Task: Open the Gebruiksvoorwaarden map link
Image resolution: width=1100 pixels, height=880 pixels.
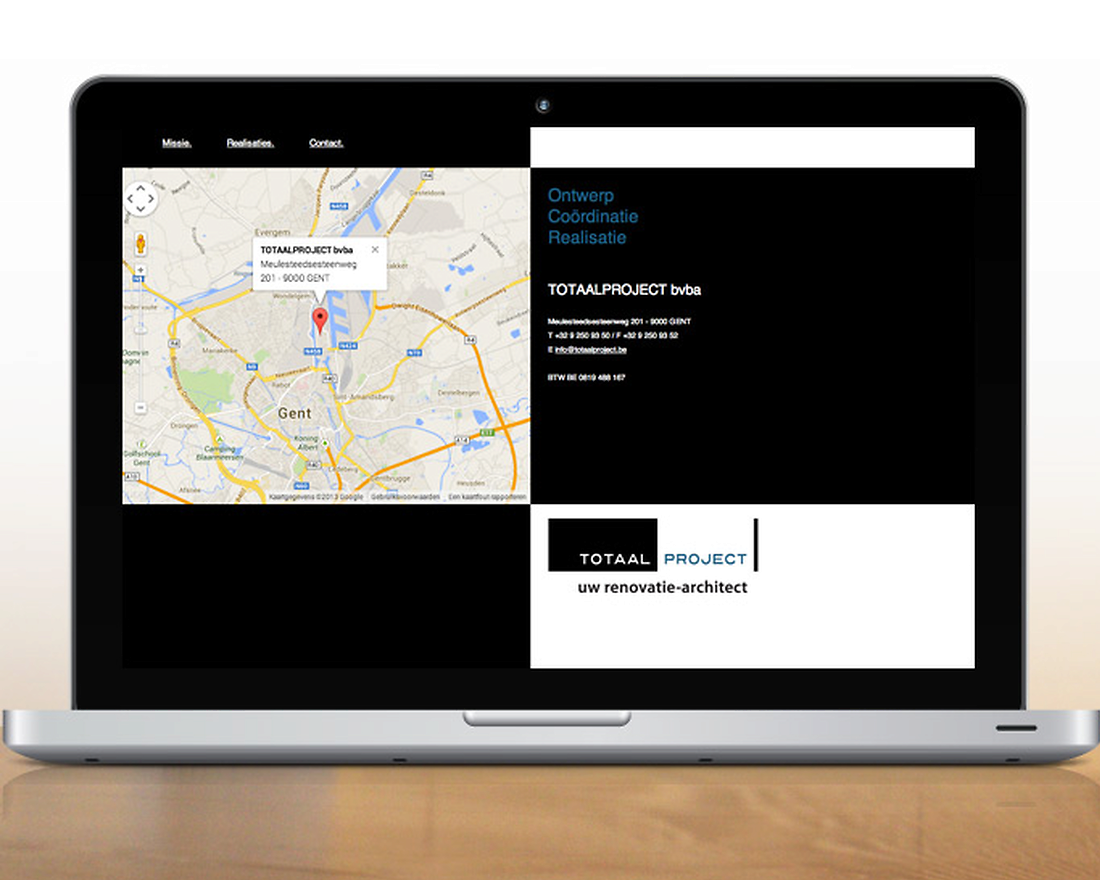Action: pyautogui.click(x=405, y=497)
